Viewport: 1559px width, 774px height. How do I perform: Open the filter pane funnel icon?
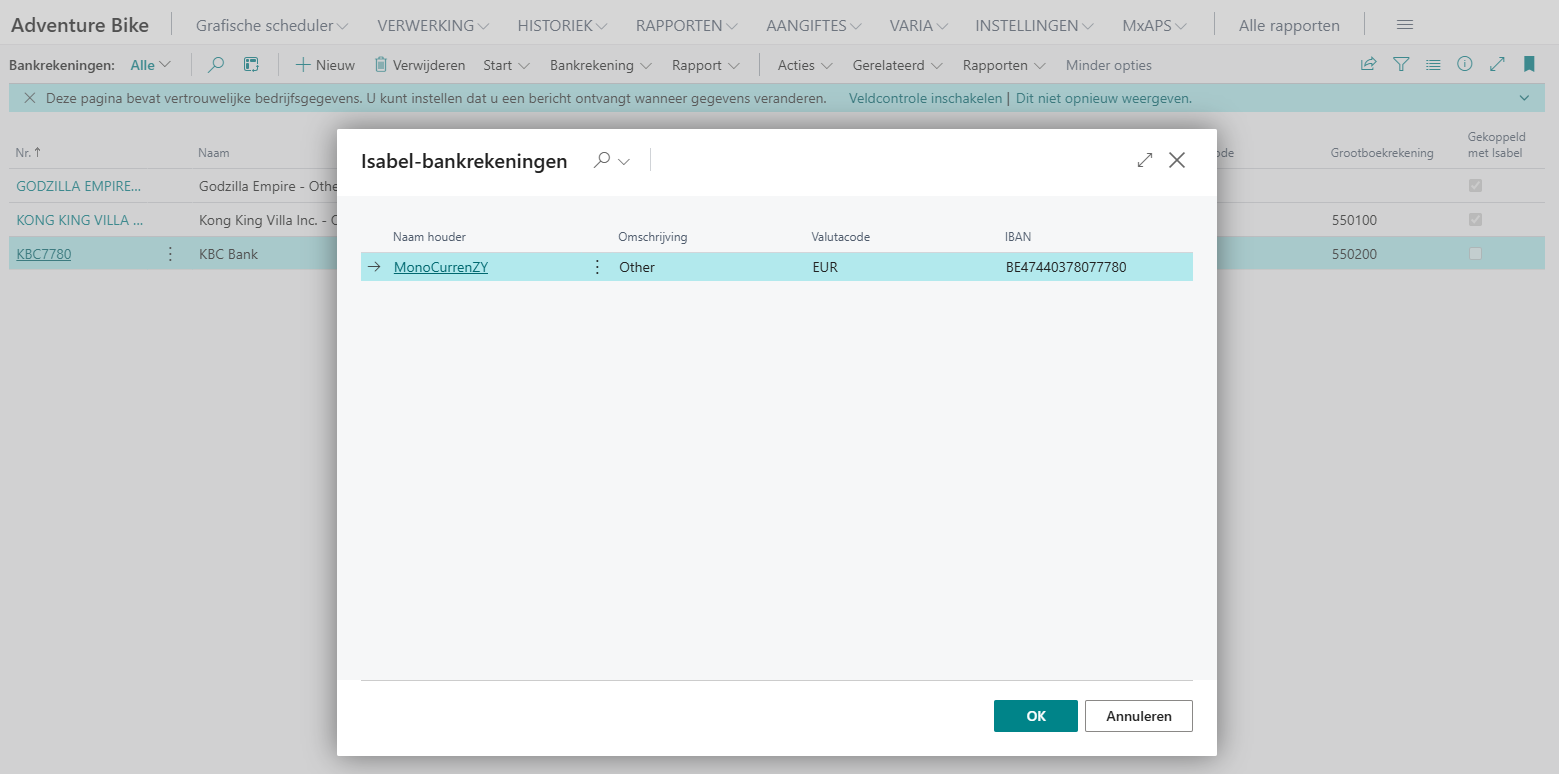pyautogui.click(x=1401, y=65)
